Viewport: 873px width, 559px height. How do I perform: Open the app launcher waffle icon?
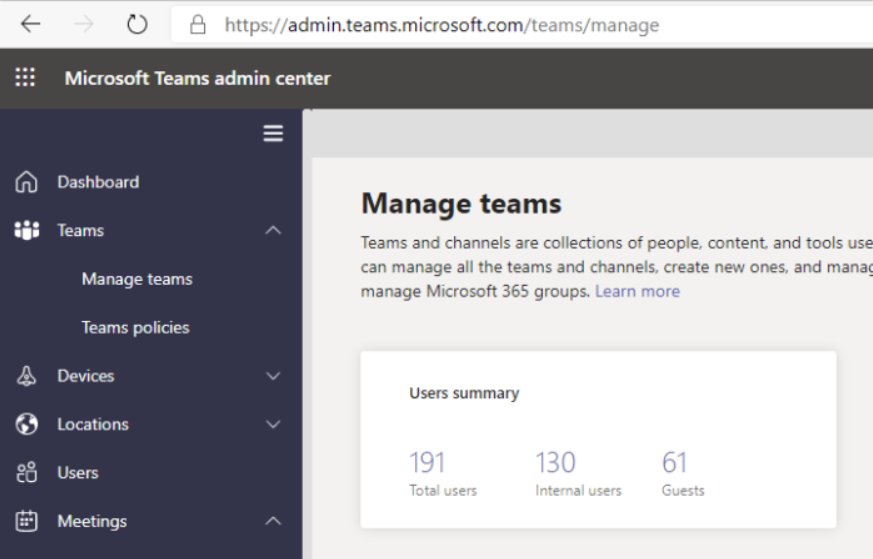26,78
